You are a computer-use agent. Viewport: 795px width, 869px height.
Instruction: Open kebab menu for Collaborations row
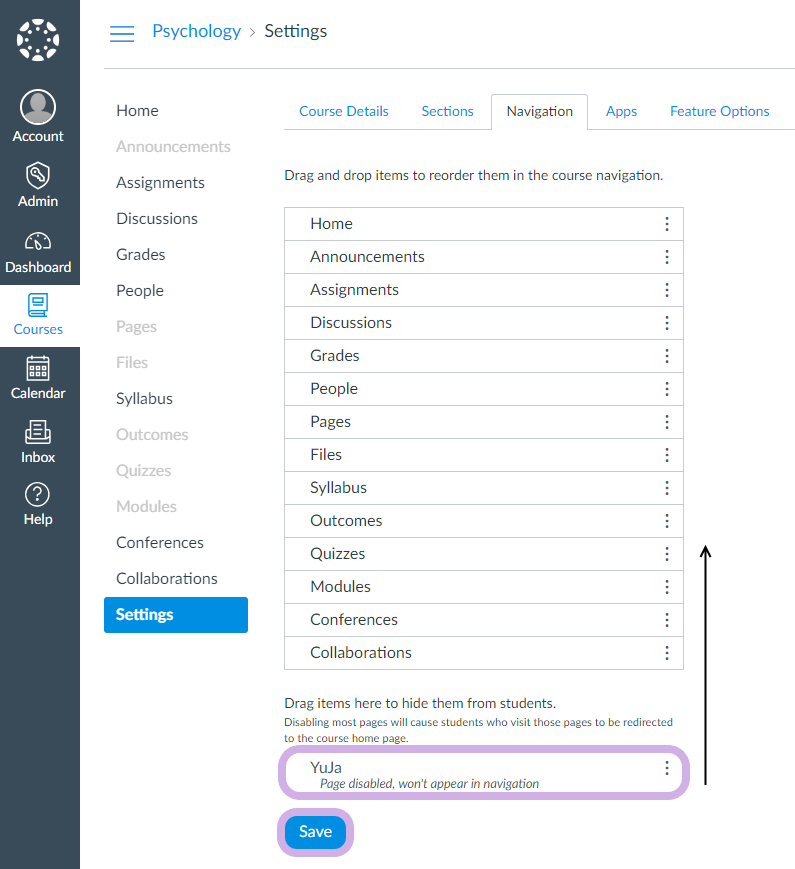(x=667, y=653)
